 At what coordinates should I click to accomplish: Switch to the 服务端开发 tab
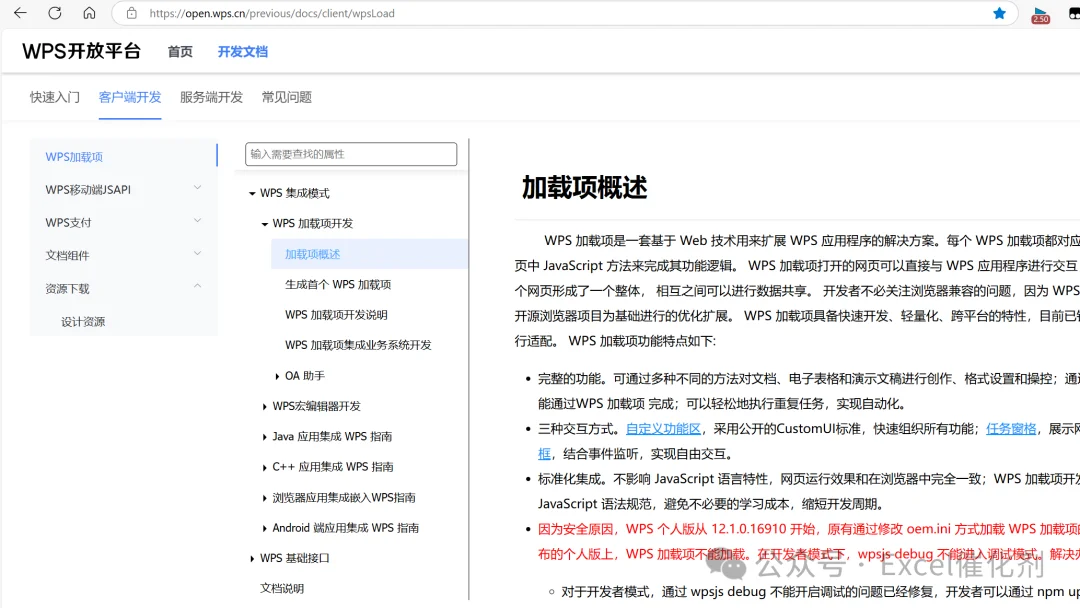click(x=211, y=97)
